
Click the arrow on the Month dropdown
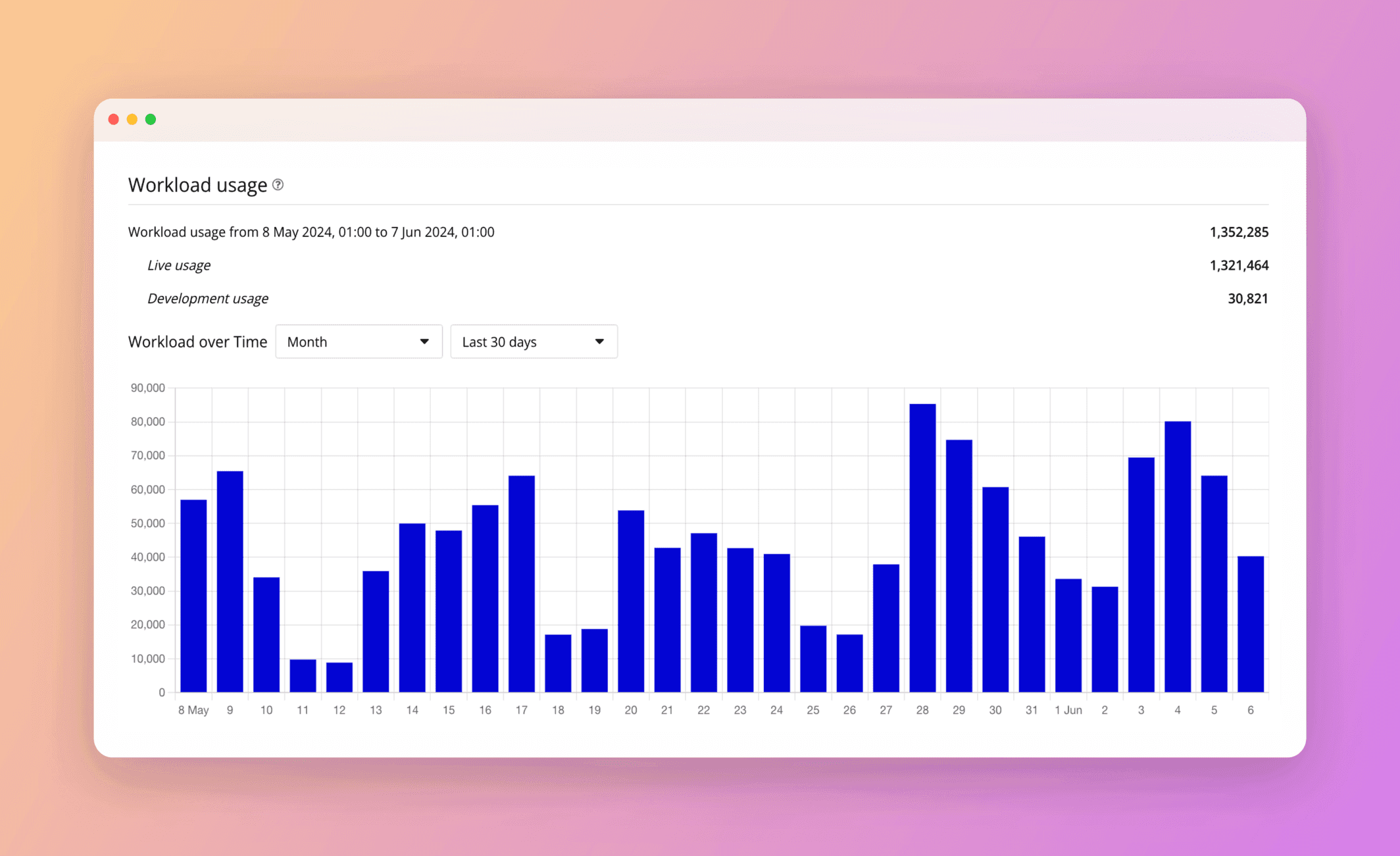coord(424,341)
